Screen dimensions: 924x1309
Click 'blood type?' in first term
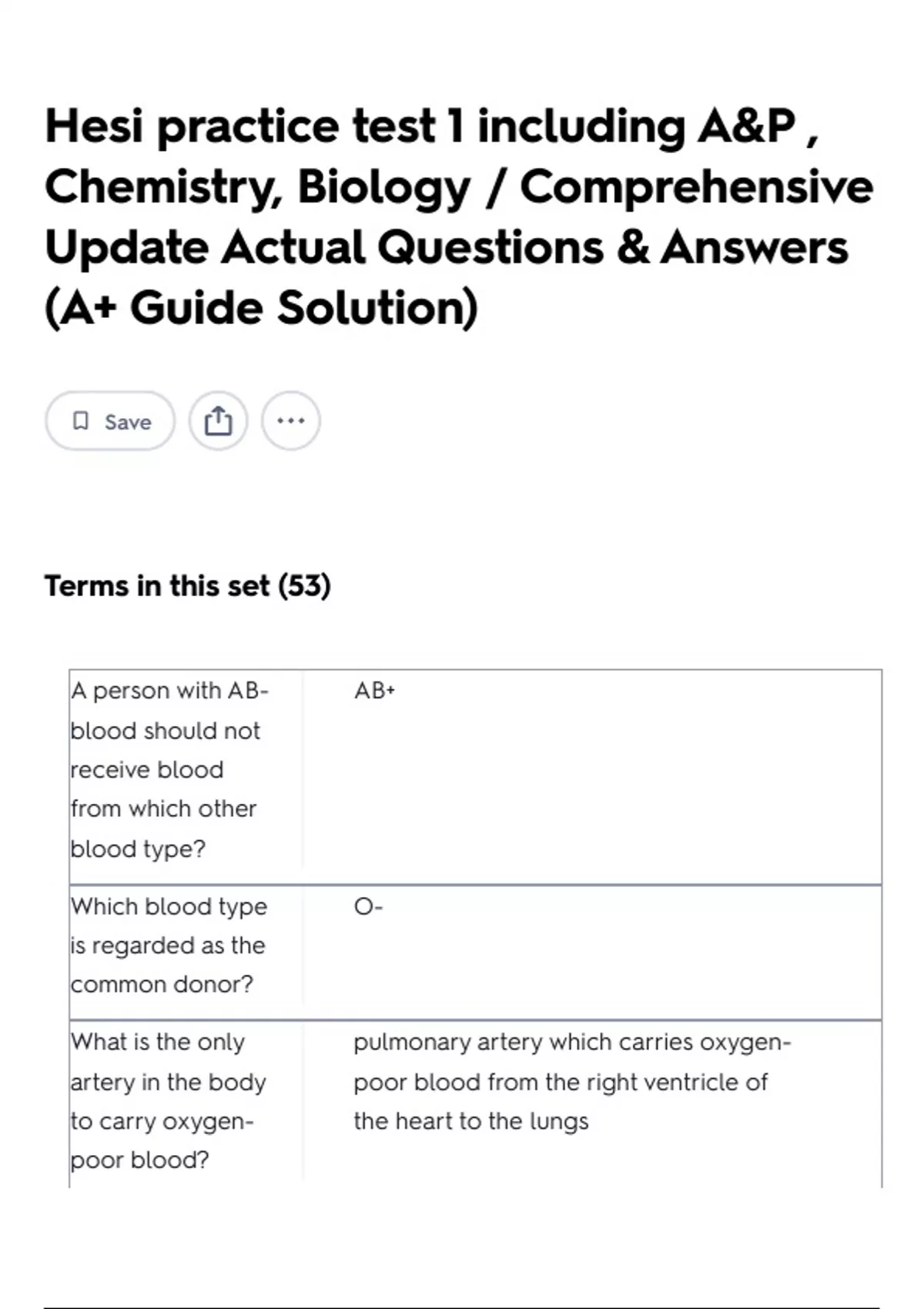point(138,849)
